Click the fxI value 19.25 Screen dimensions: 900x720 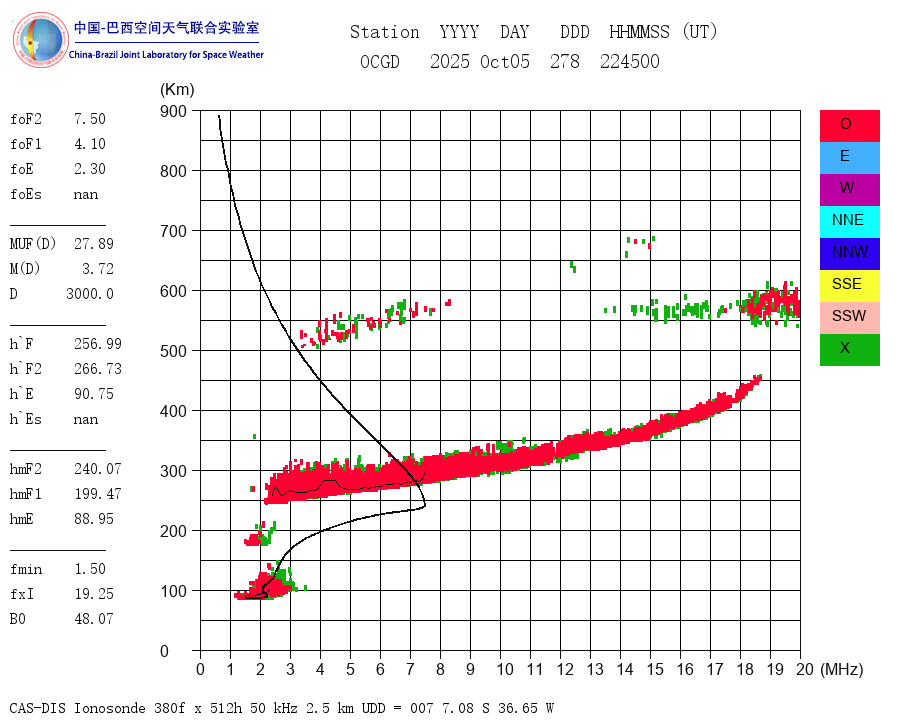click(x=94, y=594)
